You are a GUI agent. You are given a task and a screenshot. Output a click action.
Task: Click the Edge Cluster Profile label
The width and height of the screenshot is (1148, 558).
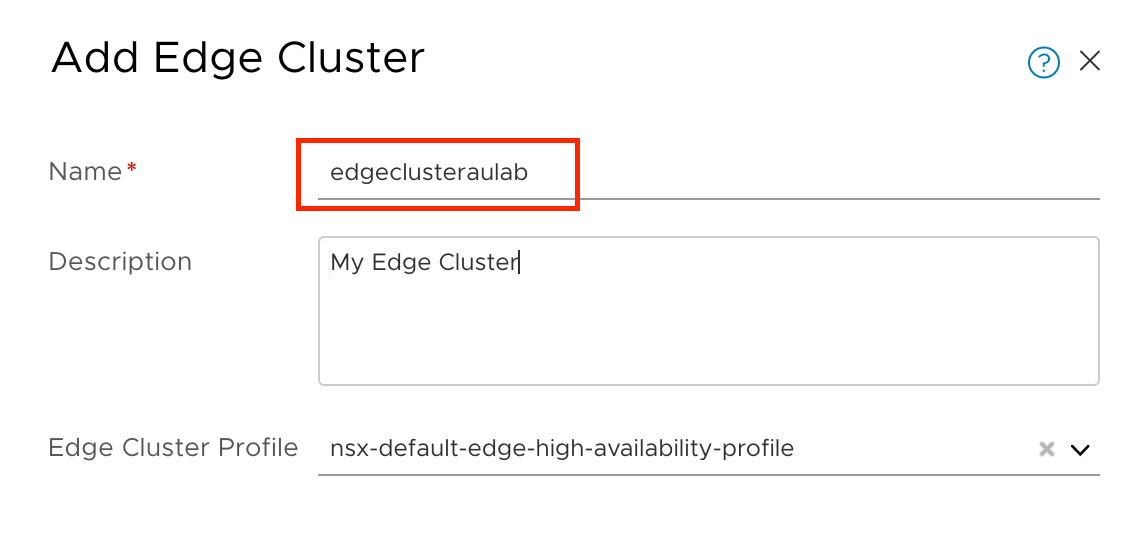(x=173, y=448)
